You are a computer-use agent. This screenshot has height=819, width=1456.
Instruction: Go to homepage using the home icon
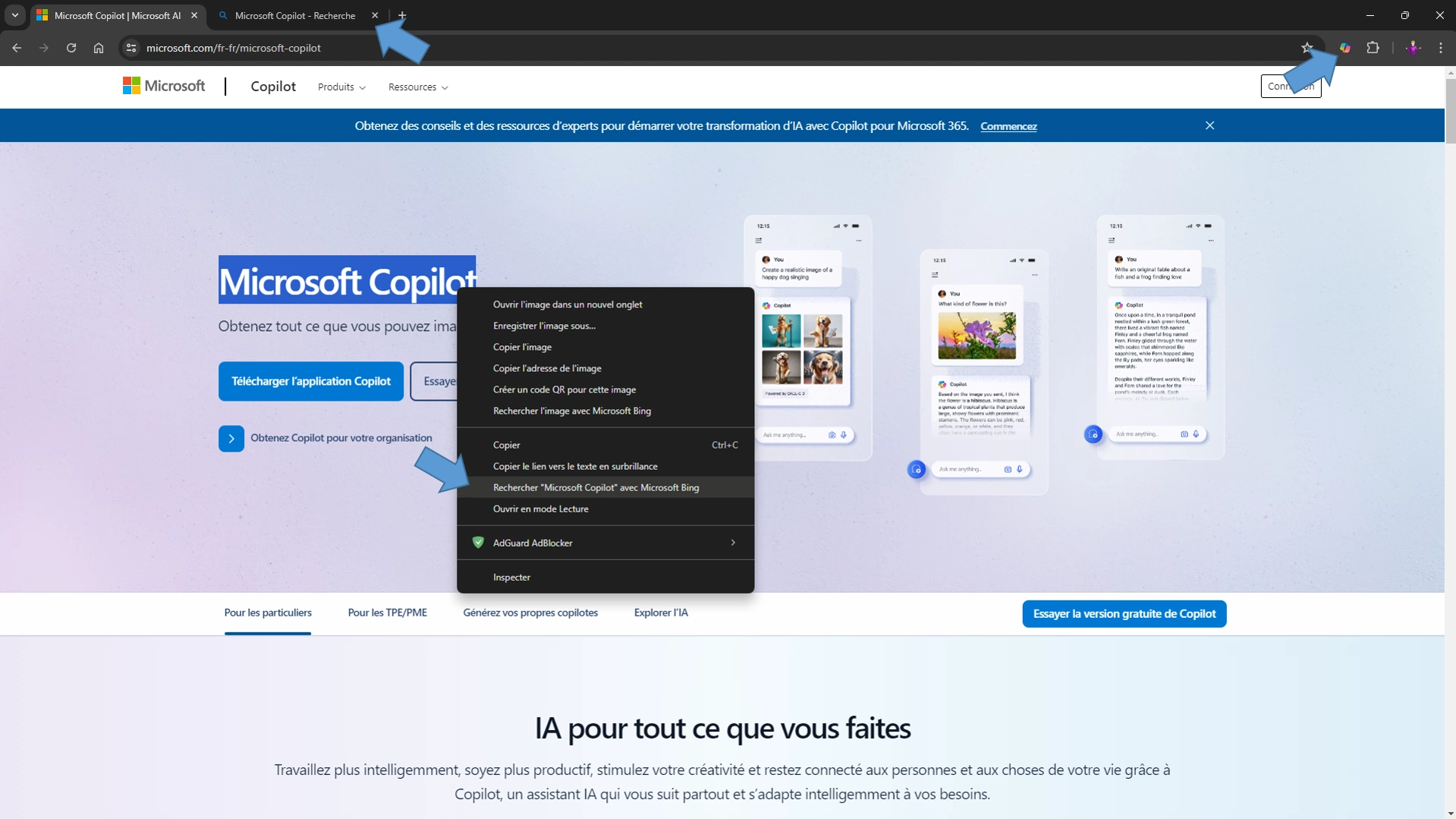coord(98,47)
